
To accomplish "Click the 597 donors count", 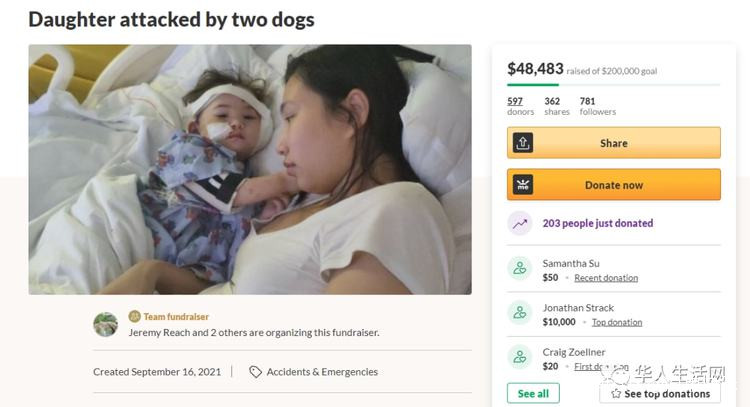I will tap(515, 101).
